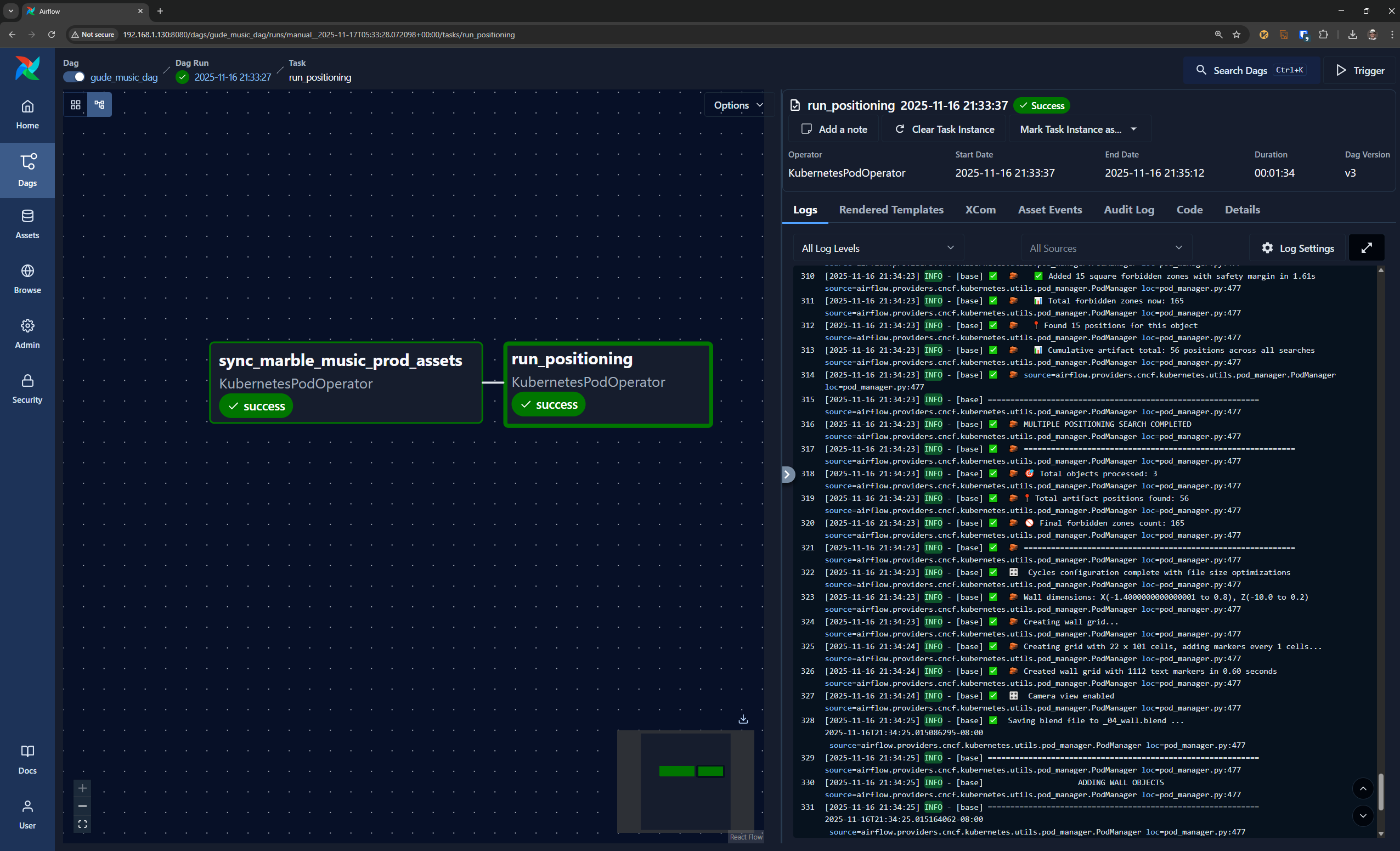Viewport: 1400px width, 851px height.
Task: Navigate to the Browse section
Action: coord(27,278)
